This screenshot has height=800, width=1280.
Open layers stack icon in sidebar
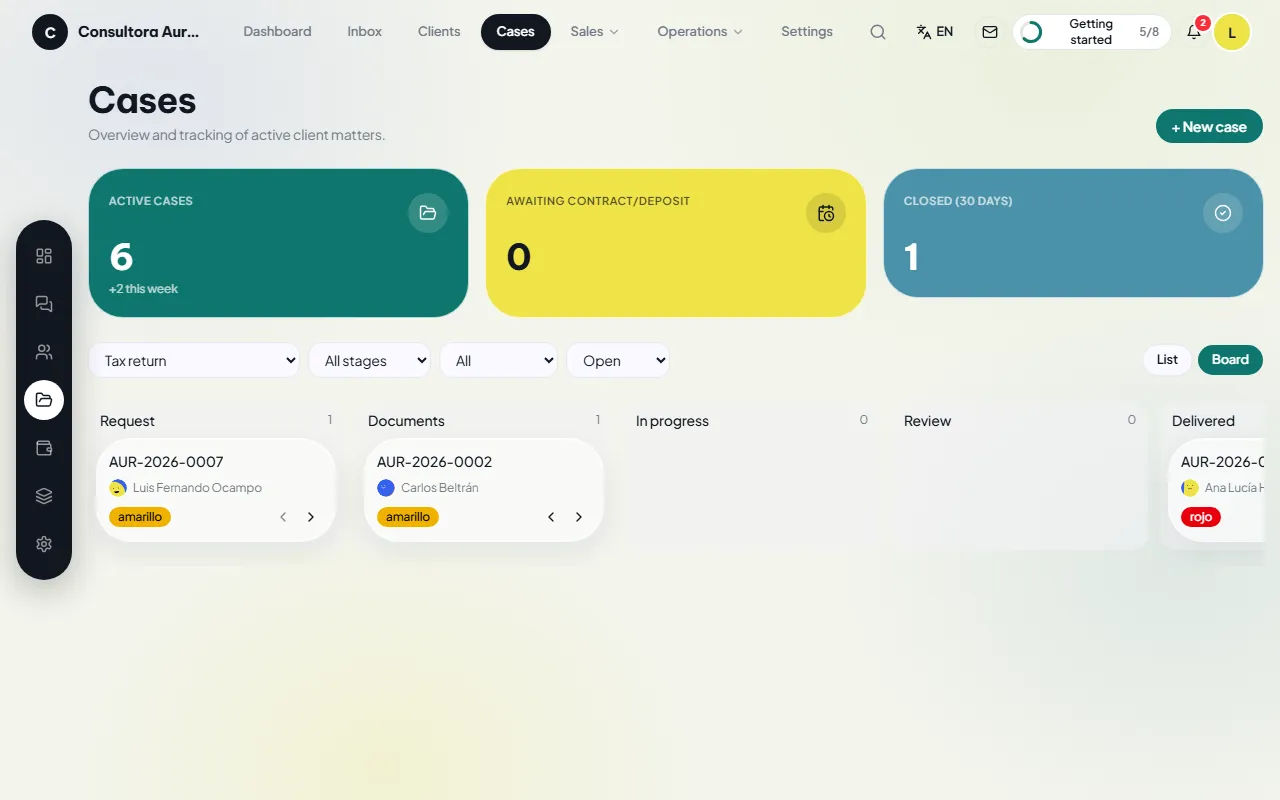(44, 496)
